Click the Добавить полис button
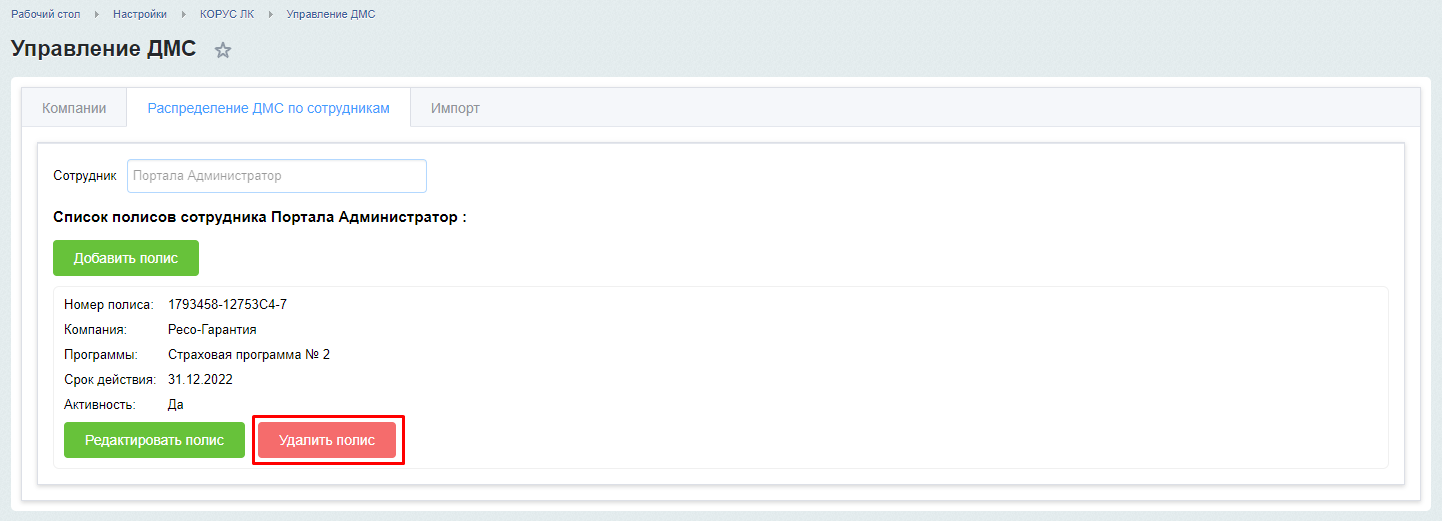Screen dimensions: 1442x521 pos(126,258)
